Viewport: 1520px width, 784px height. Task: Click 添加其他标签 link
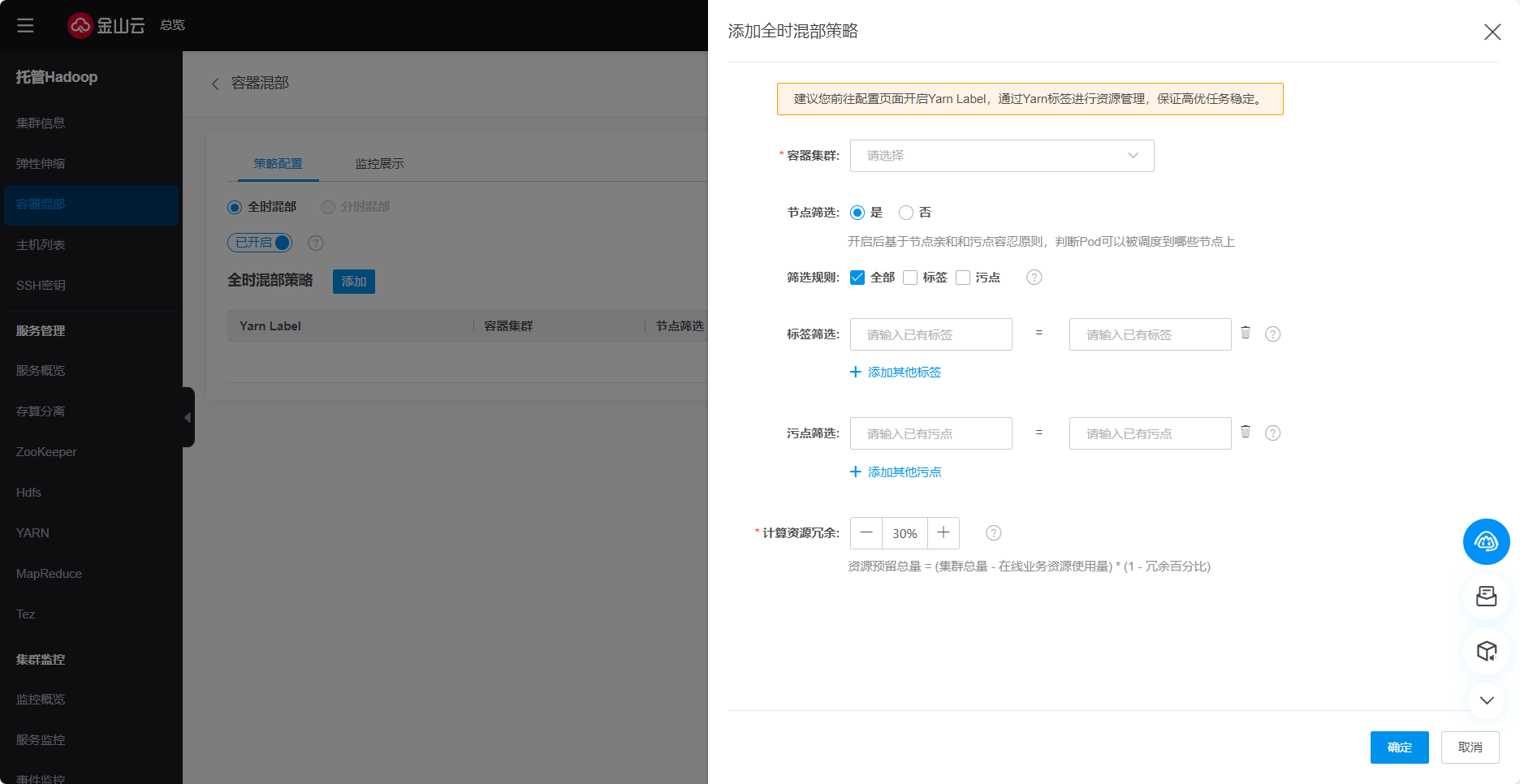click(896, 373)
